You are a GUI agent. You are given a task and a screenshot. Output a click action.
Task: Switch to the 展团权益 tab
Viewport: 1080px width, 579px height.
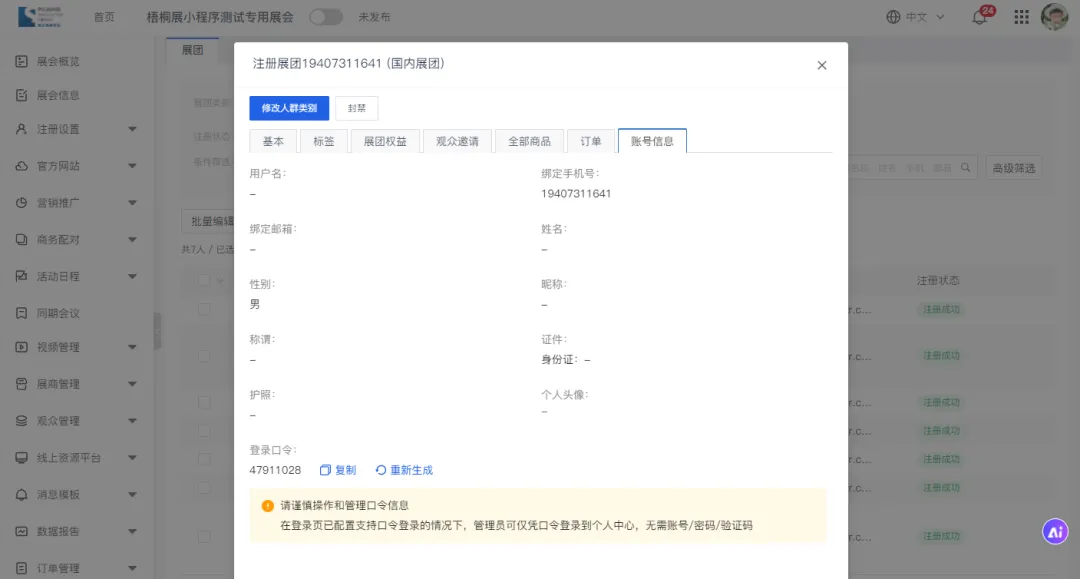(x=385, y=141)
